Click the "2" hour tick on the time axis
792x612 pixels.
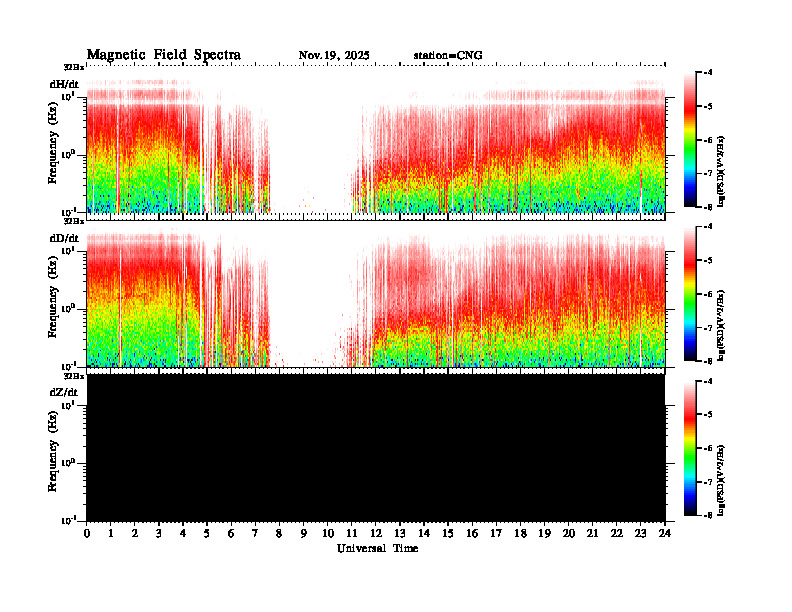[x=135, y=534]
